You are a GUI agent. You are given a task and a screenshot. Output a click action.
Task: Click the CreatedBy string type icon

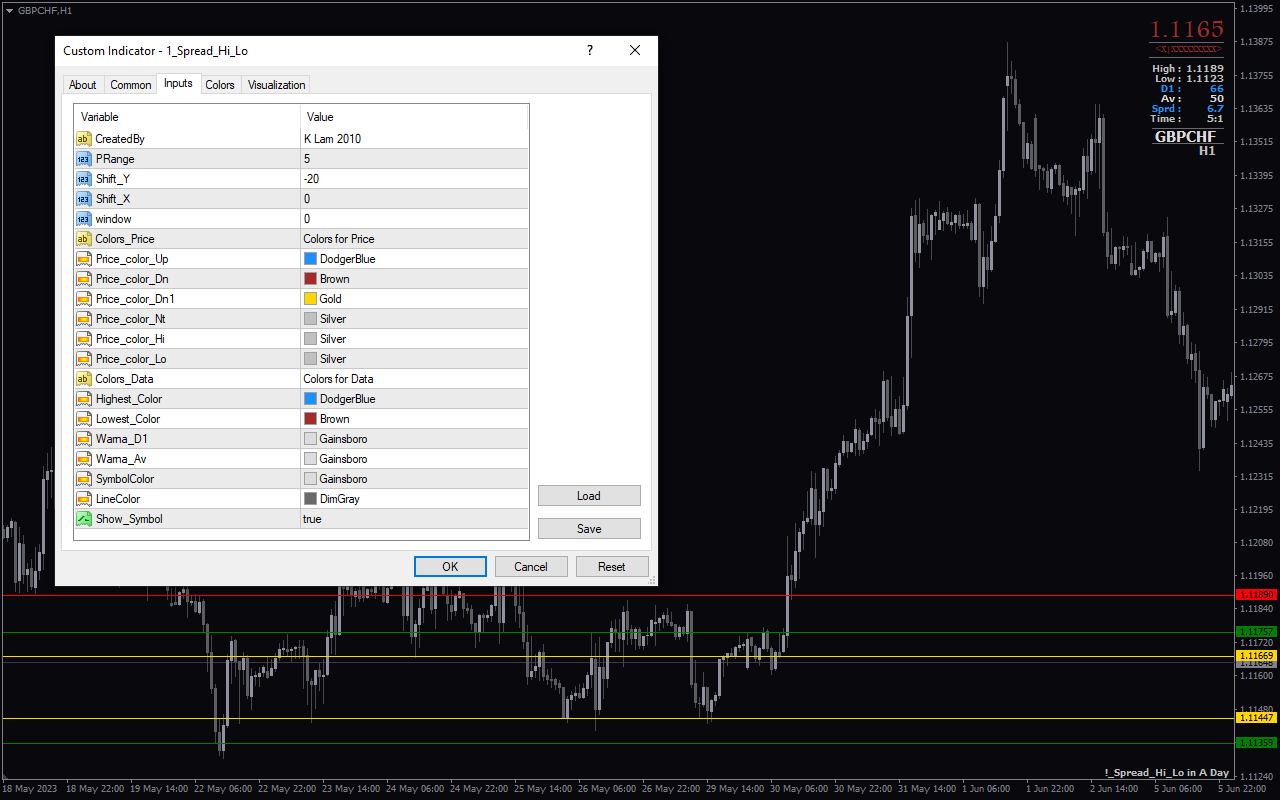pyautogui.click(x=83, y=139)
